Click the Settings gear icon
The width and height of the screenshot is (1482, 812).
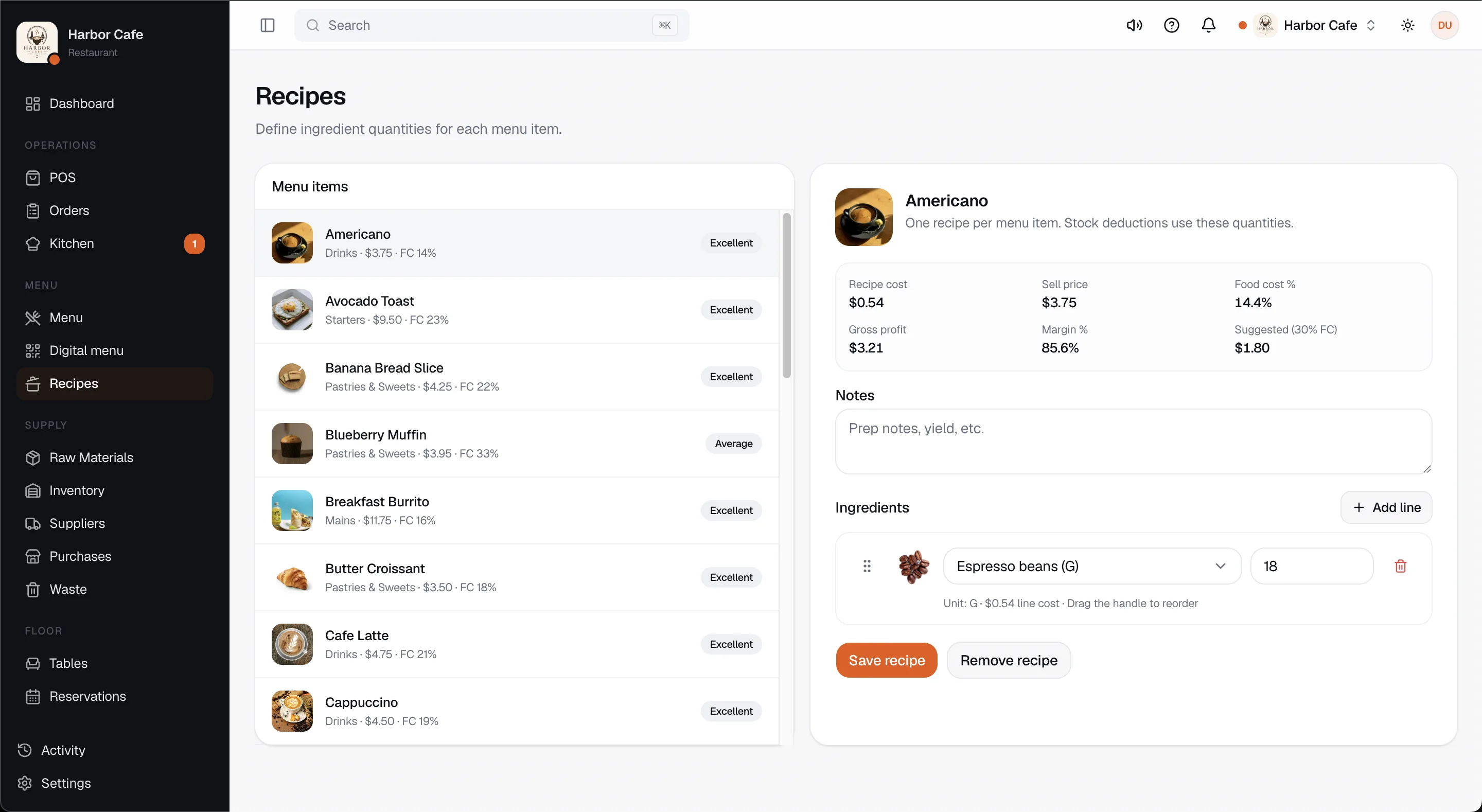25,783
